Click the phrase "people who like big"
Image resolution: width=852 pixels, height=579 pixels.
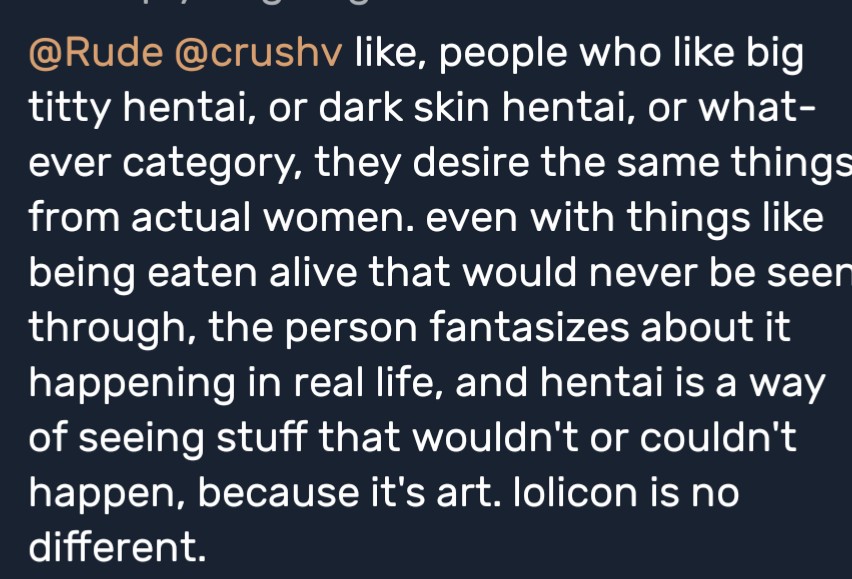point(622,53)
